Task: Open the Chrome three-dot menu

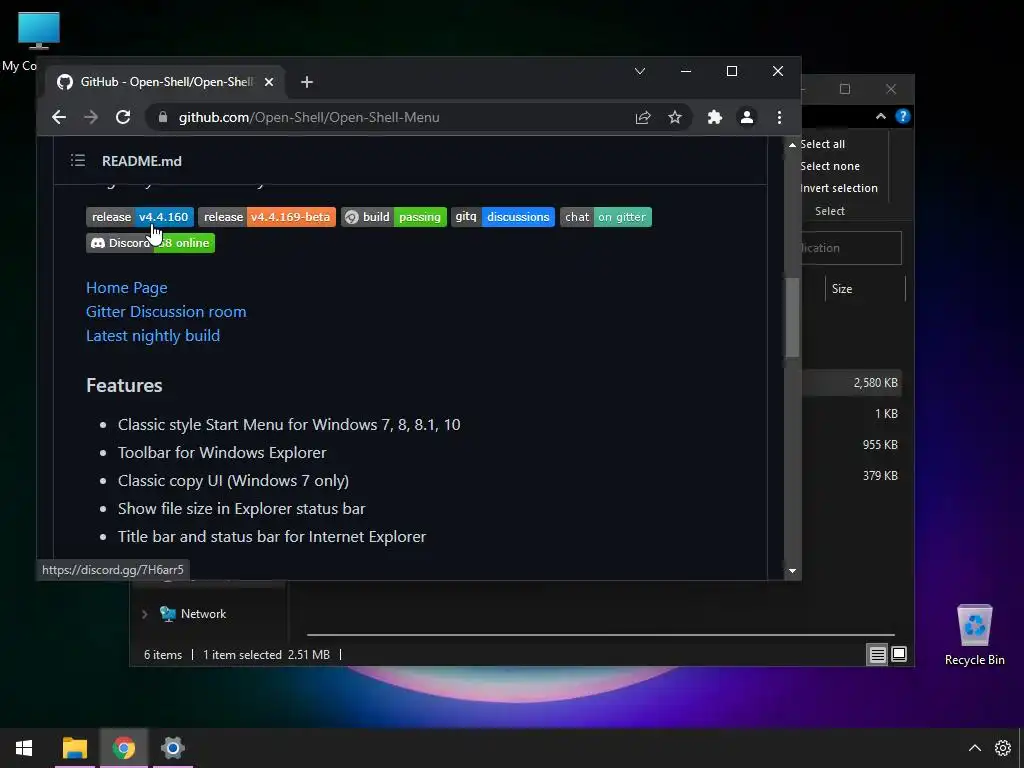Action: coord(779,118)
